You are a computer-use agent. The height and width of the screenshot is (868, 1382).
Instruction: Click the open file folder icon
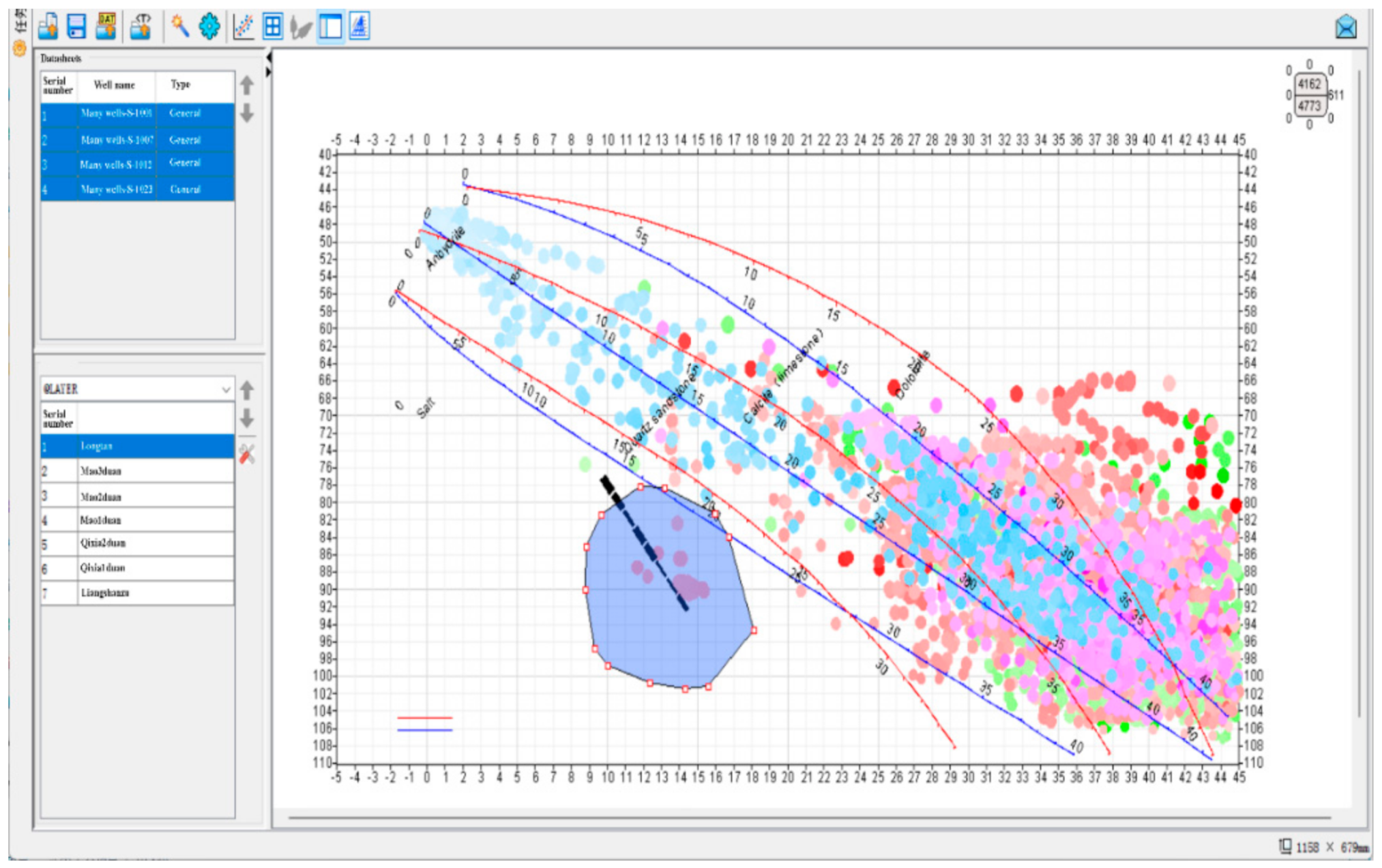pyautogui.click(x=48, y=27)
